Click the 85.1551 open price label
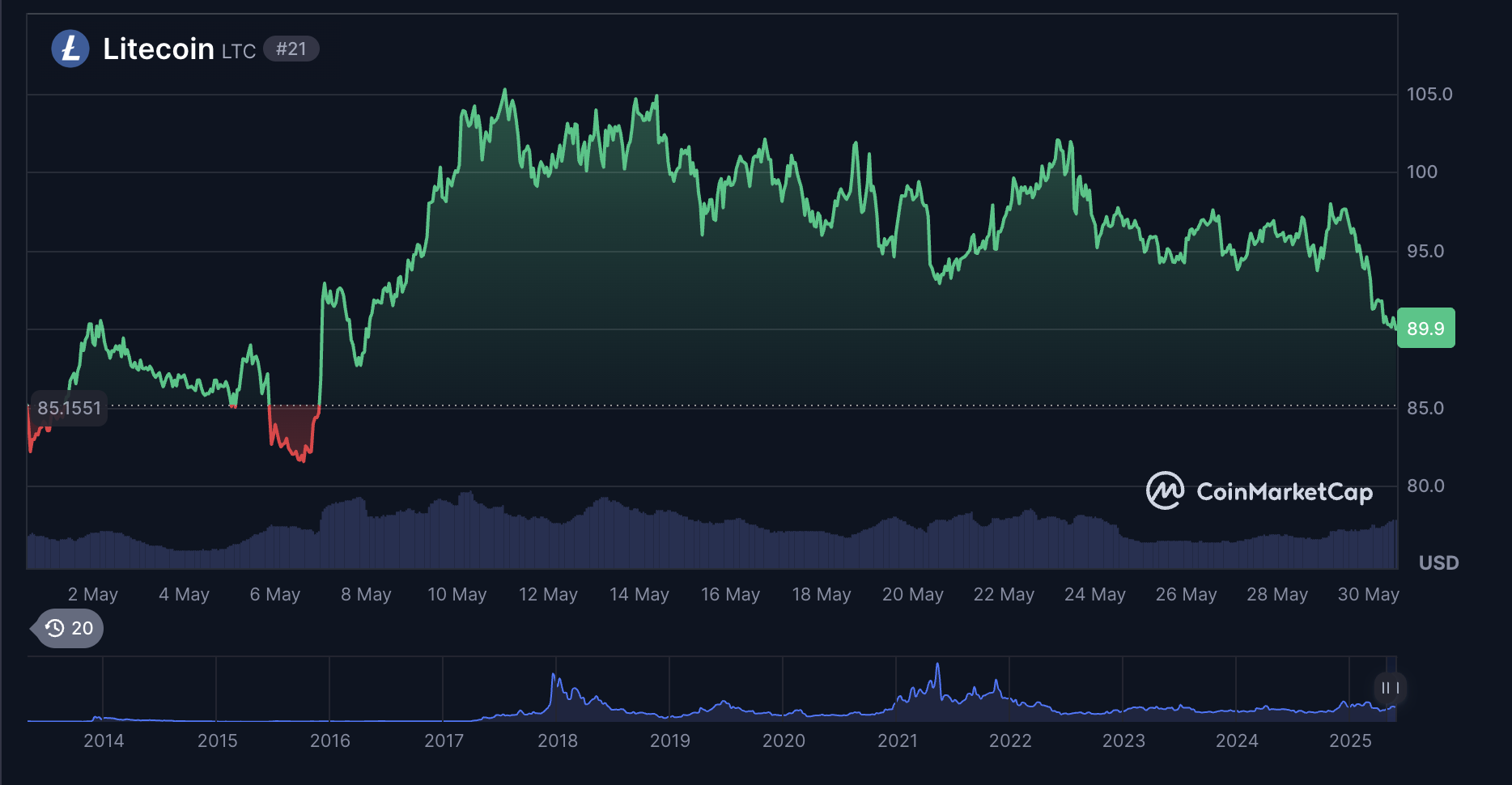This screenshot has width=1512, height=785. click(69, 408)
